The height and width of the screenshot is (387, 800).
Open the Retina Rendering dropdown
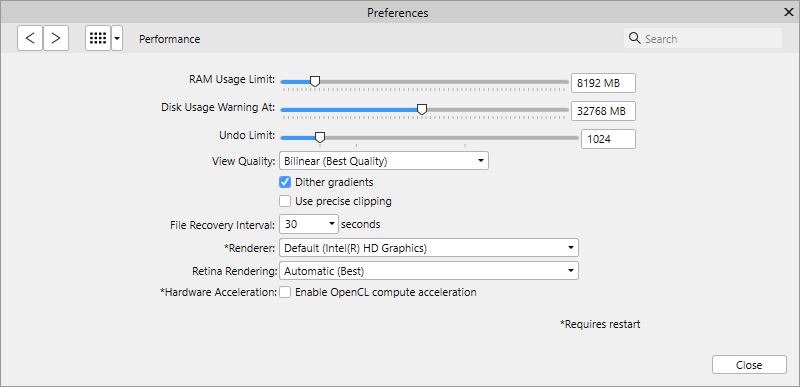(429, 271)
